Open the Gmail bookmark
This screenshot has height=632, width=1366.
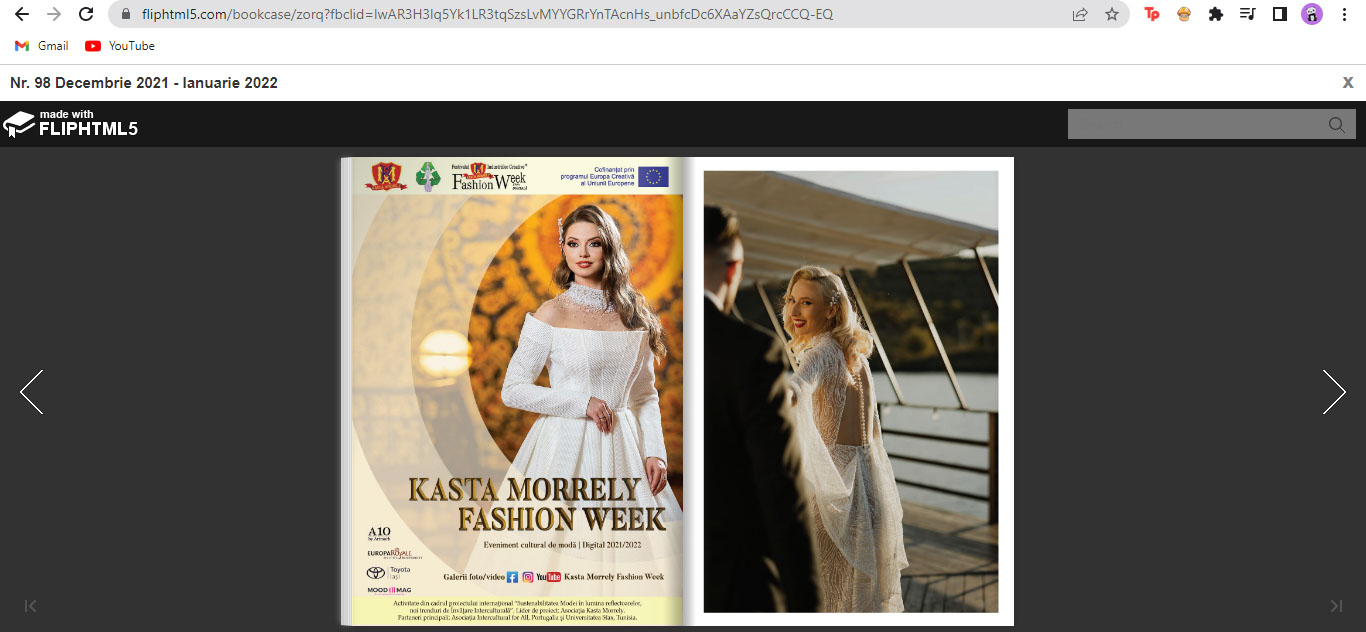tap(42, 46)
